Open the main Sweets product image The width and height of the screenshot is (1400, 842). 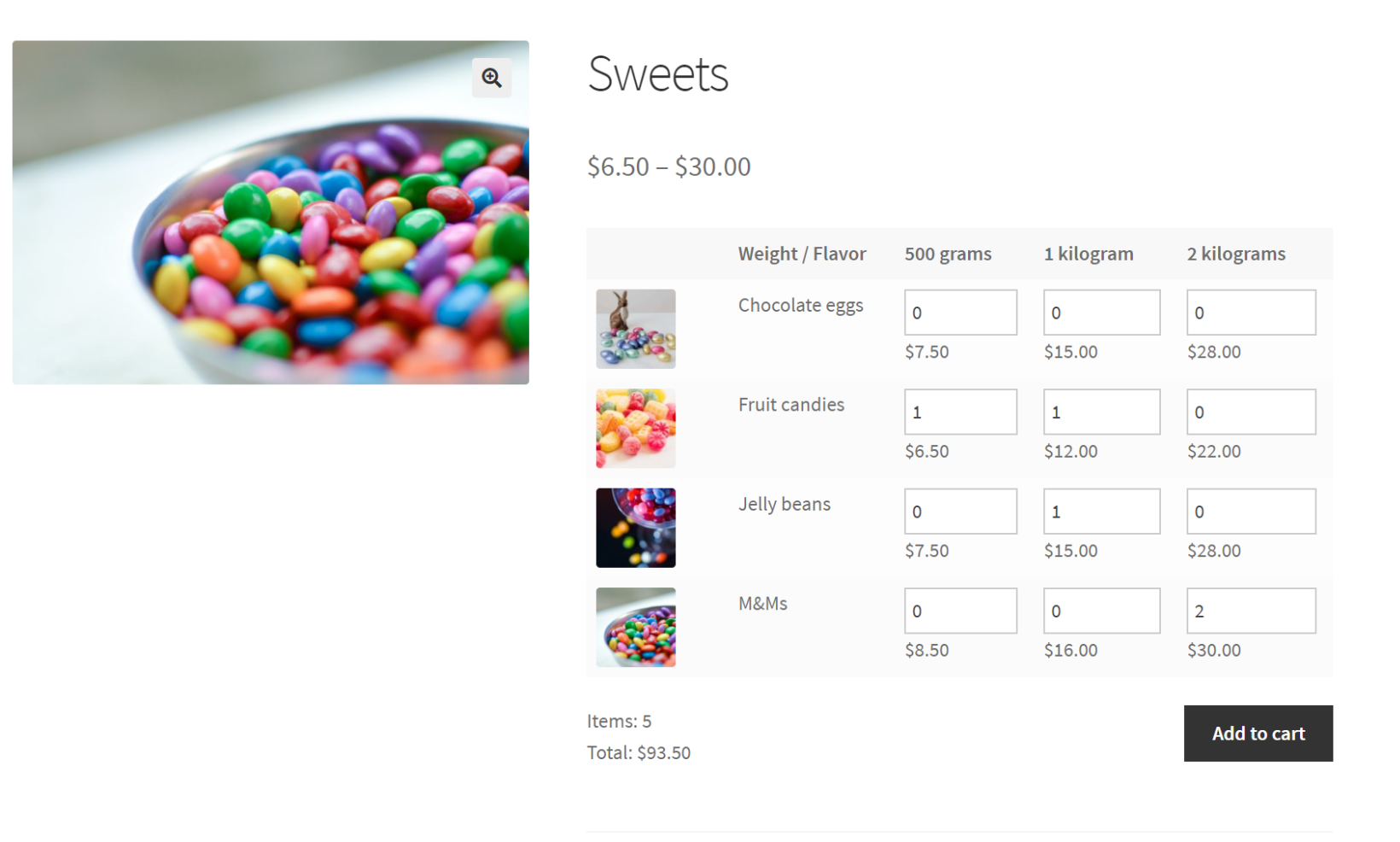click(270, 222)
